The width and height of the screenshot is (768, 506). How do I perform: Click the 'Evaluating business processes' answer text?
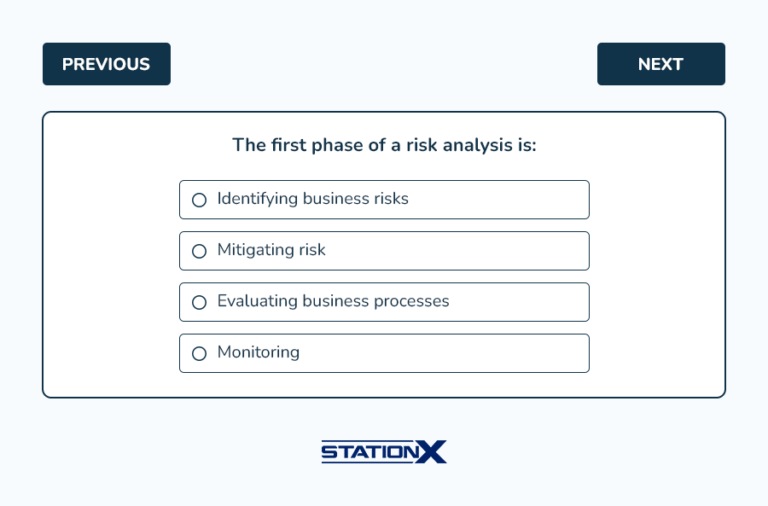tap(333, 301)
